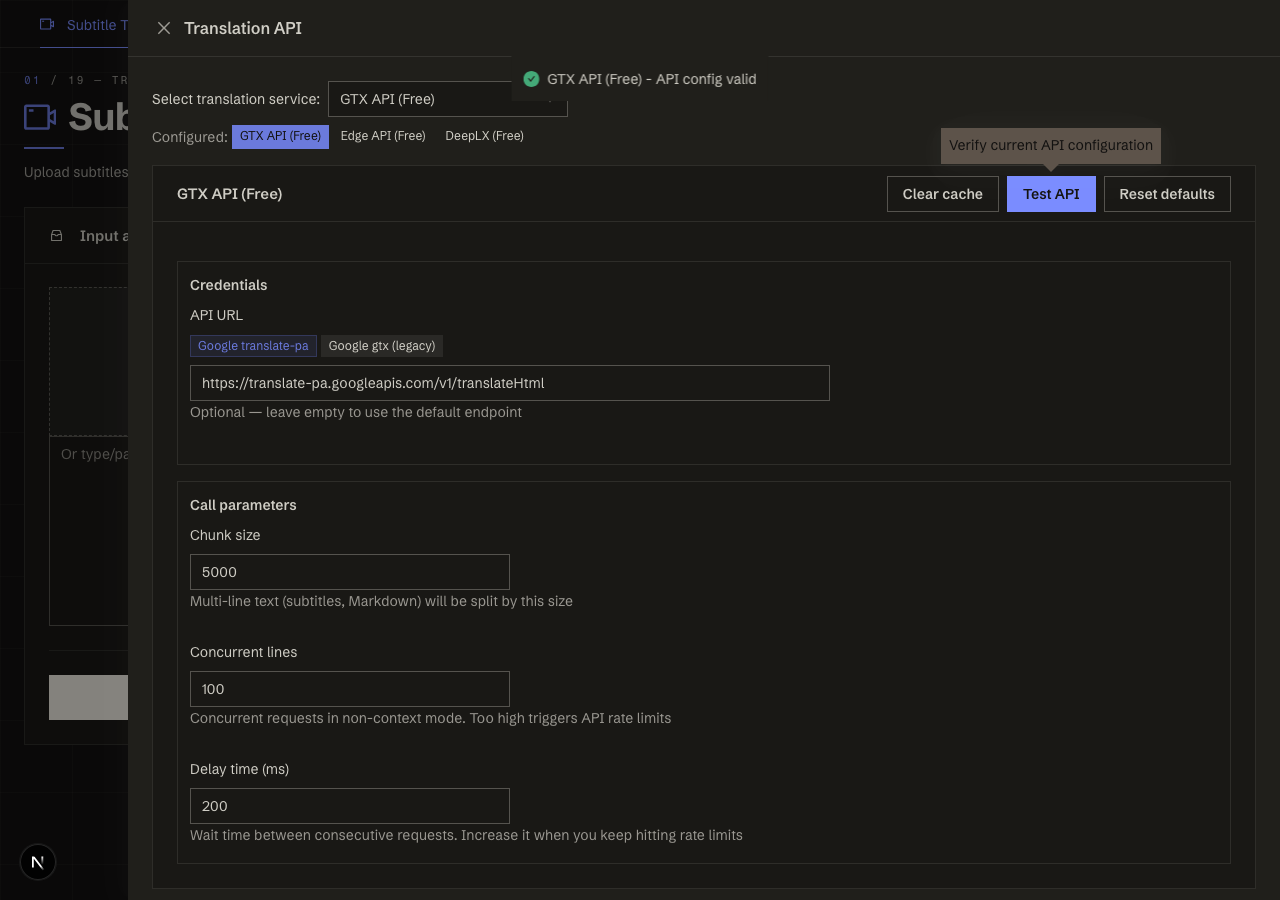
Task: Open the translation service dropdown
Action: 448,99
